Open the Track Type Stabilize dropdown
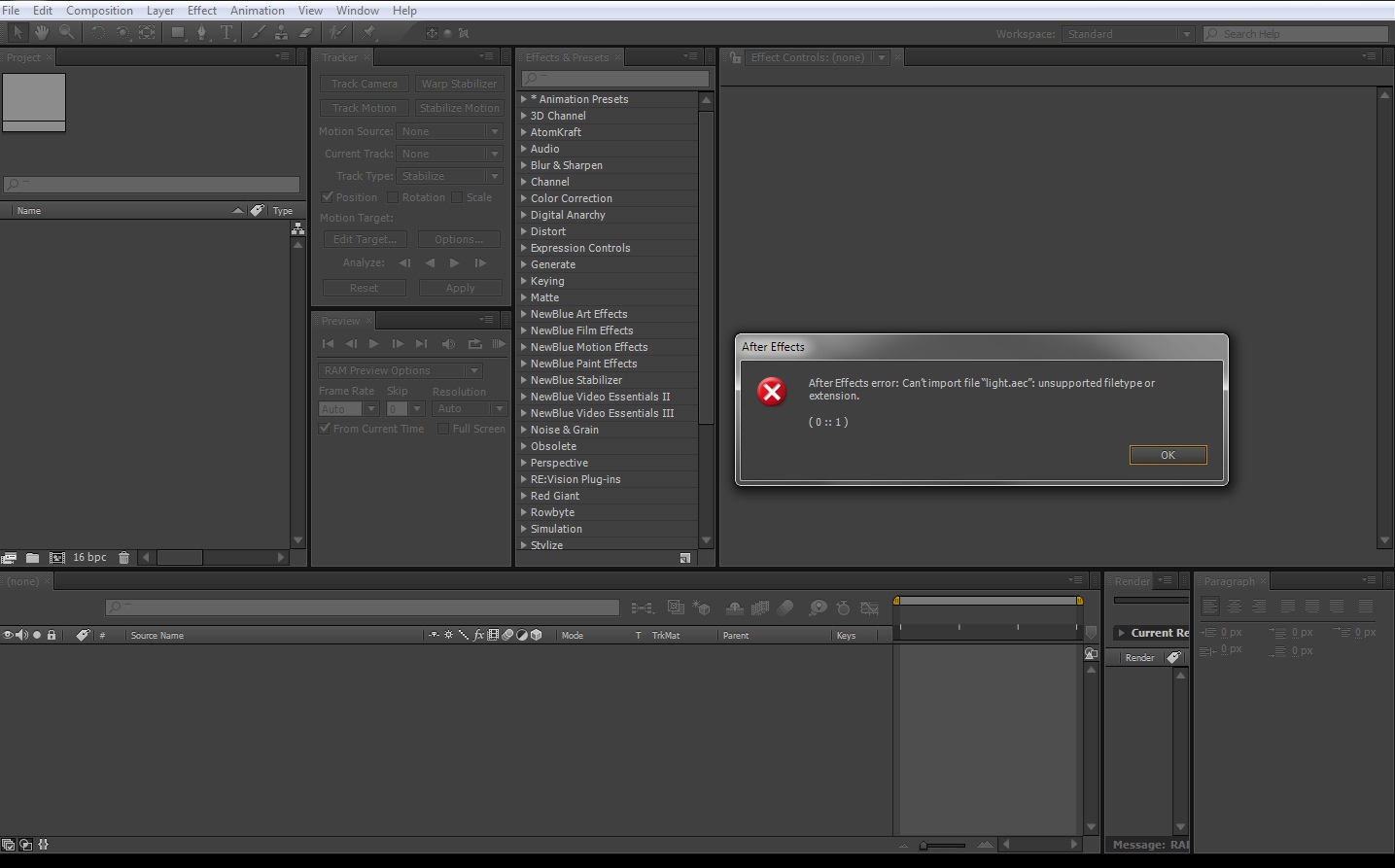Screen dimensions: 1395x868 coord(449,176)
